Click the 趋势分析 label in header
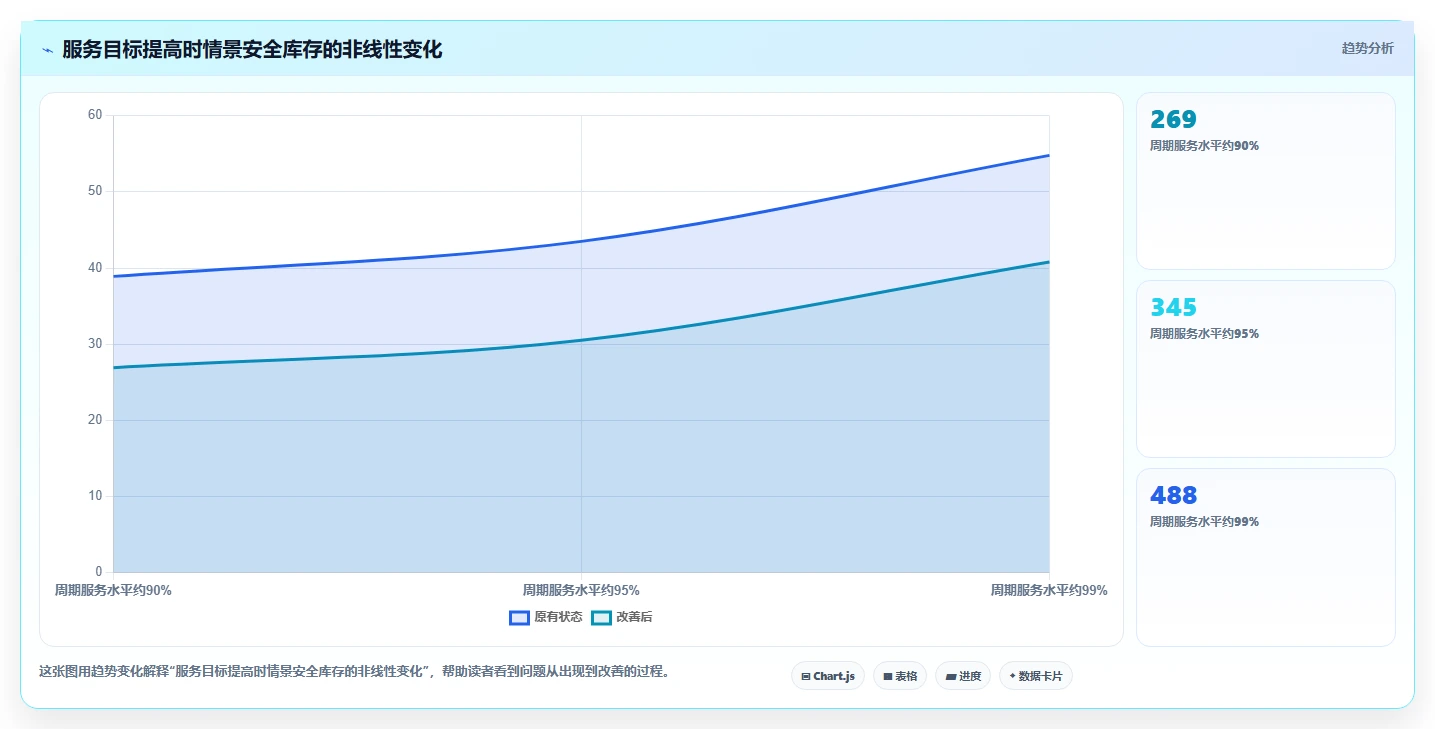 pos(1367,48)
